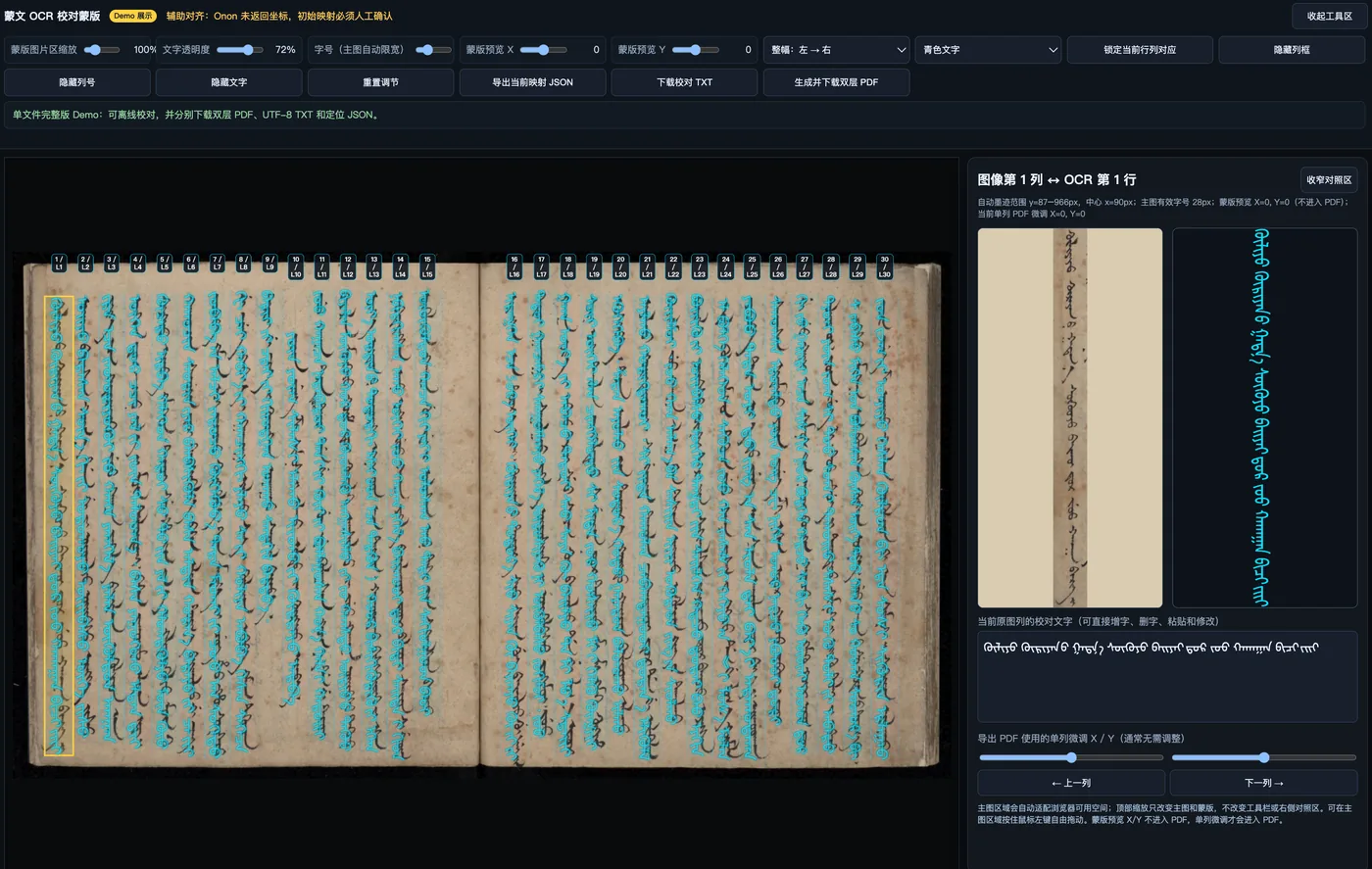Click the 100% zoom value
The height and width of the screenshot is (869, 1372).
pos(144,50)
